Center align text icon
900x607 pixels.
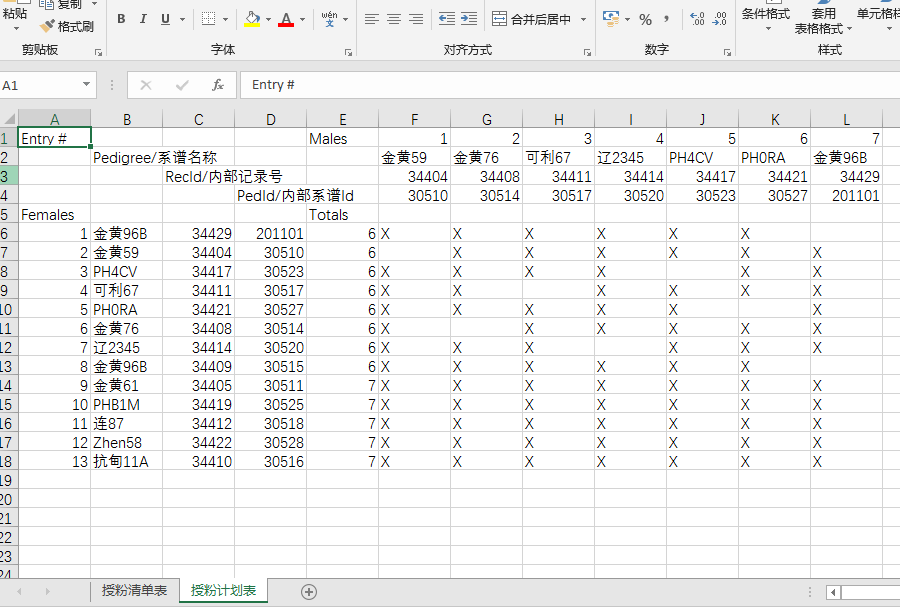(394, 19)
